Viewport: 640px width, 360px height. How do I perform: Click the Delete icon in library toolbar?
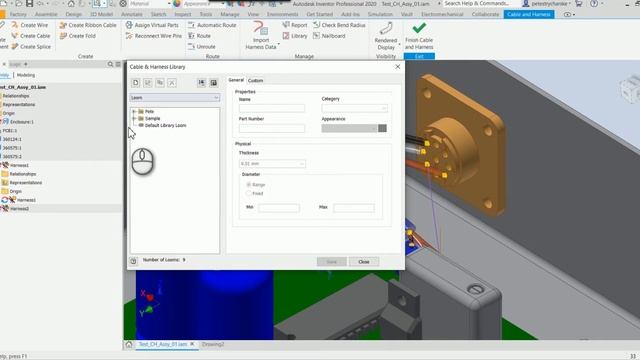click(x=172, y=83)
